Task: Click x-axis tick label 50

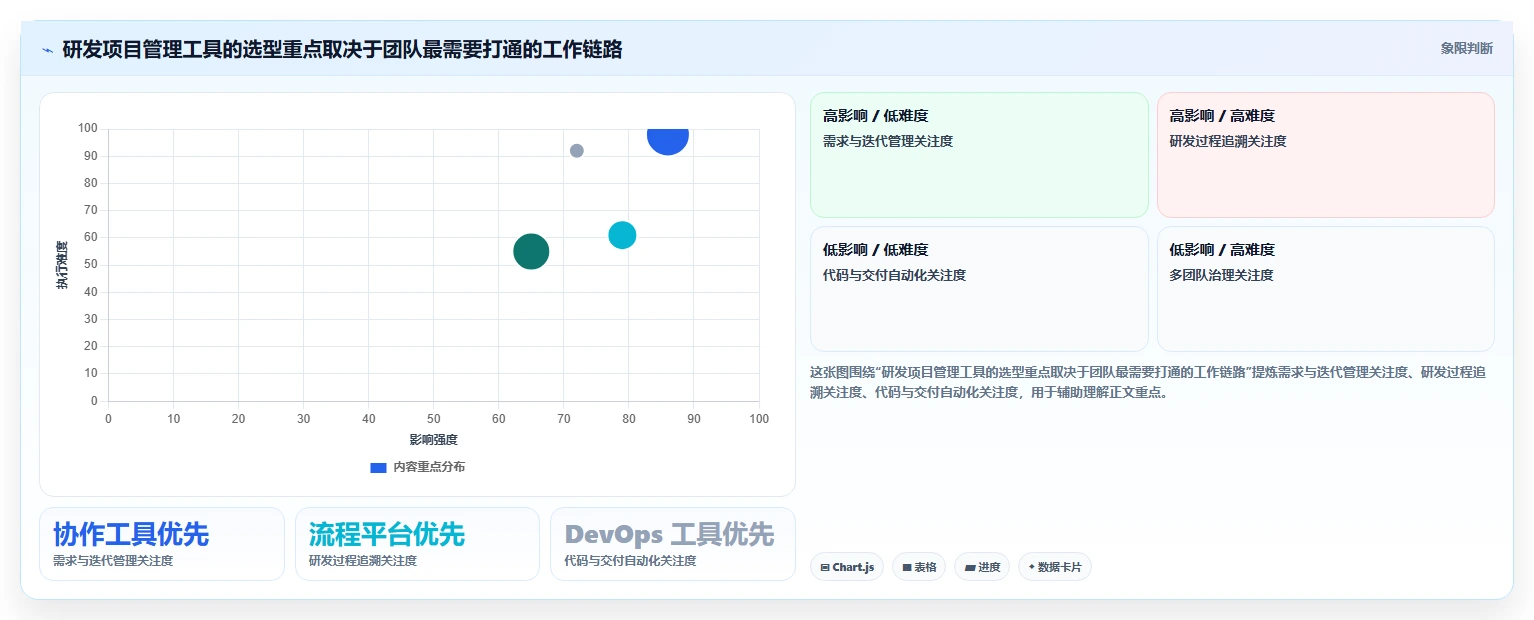Action: (433, 419)
